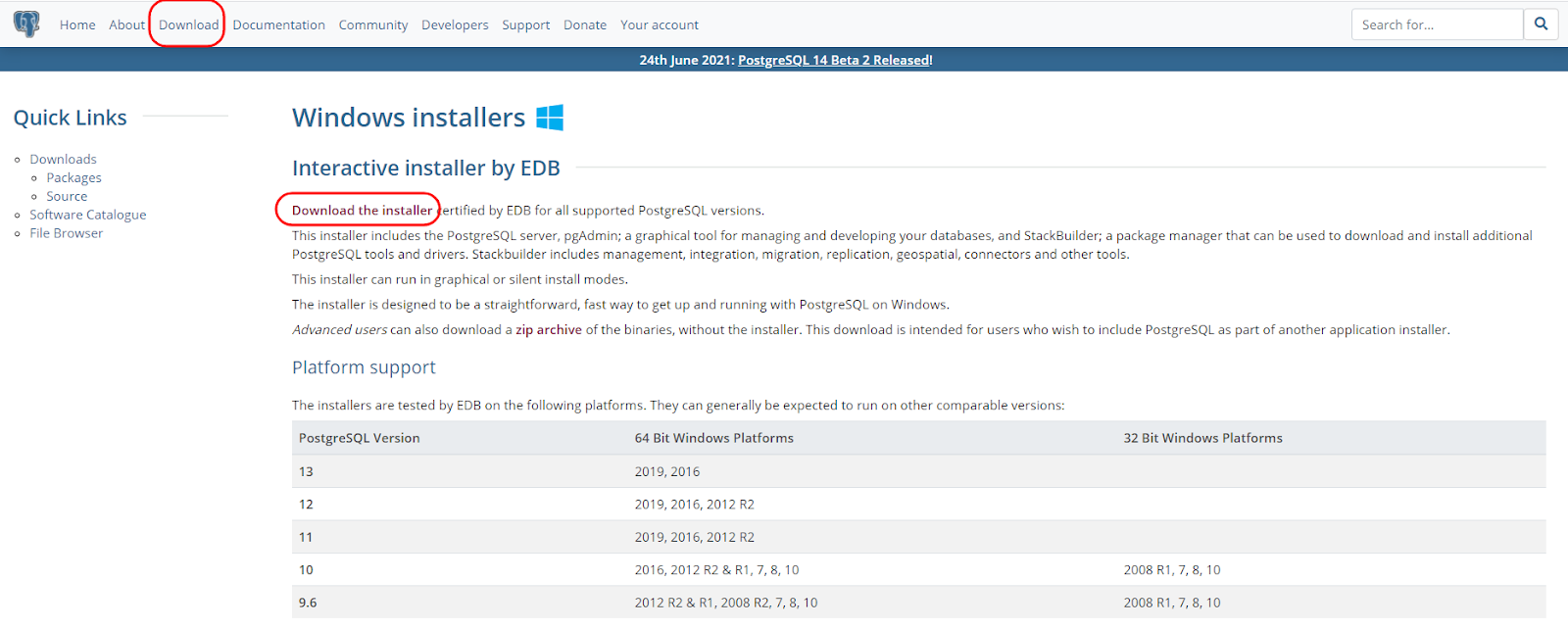The height and width of the screenshot is (629, 1568).
Task: Click the Windows logo beside the heading
Action: pos(550,118)
